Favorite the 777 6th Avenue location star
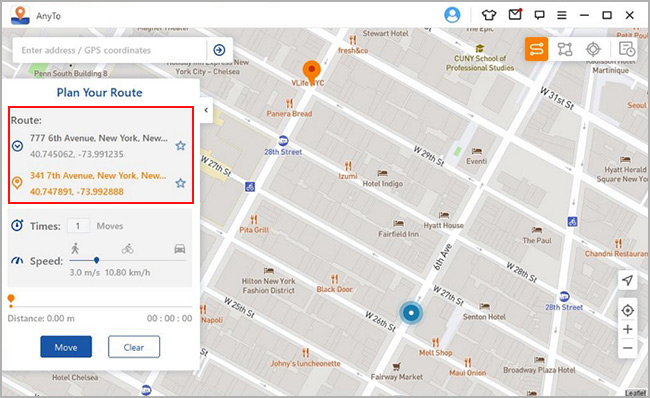Image resolution: width=650 pixels, height=398 pixels. point(180,146)
